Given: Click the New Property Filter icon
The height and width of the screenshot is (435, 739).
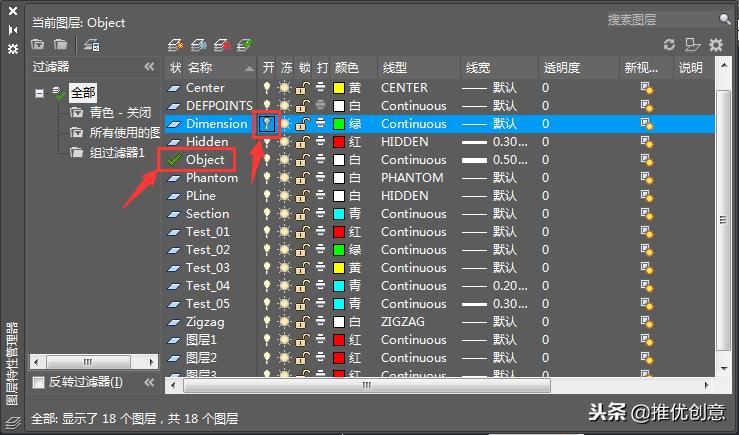Looking at the screenshot, I should [38, 45].
